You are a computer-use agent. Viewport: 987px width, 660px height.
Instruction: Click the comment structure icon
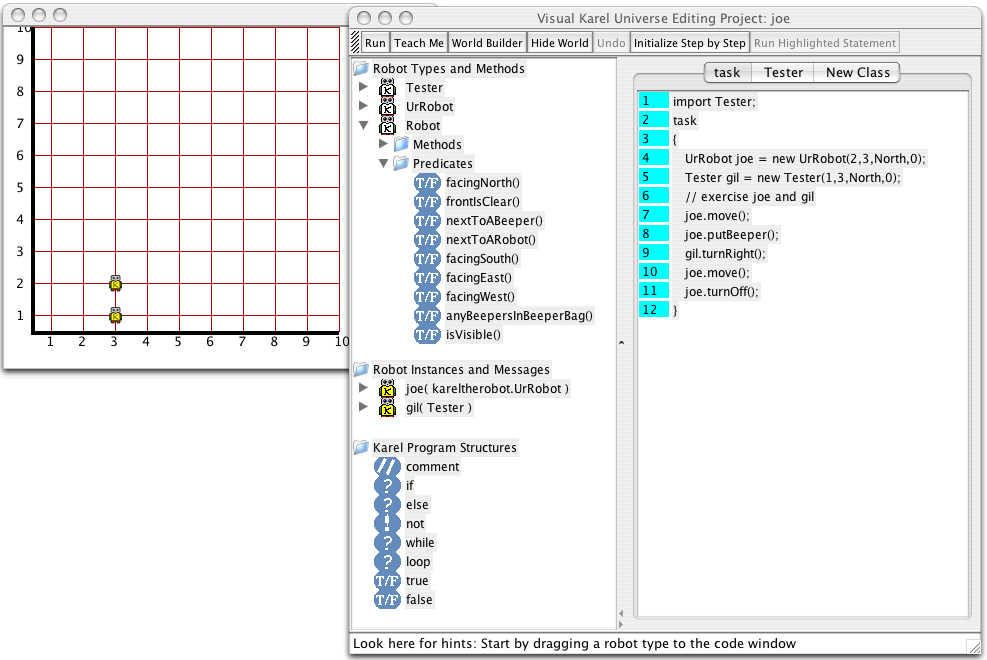click(x=387, y=467)
